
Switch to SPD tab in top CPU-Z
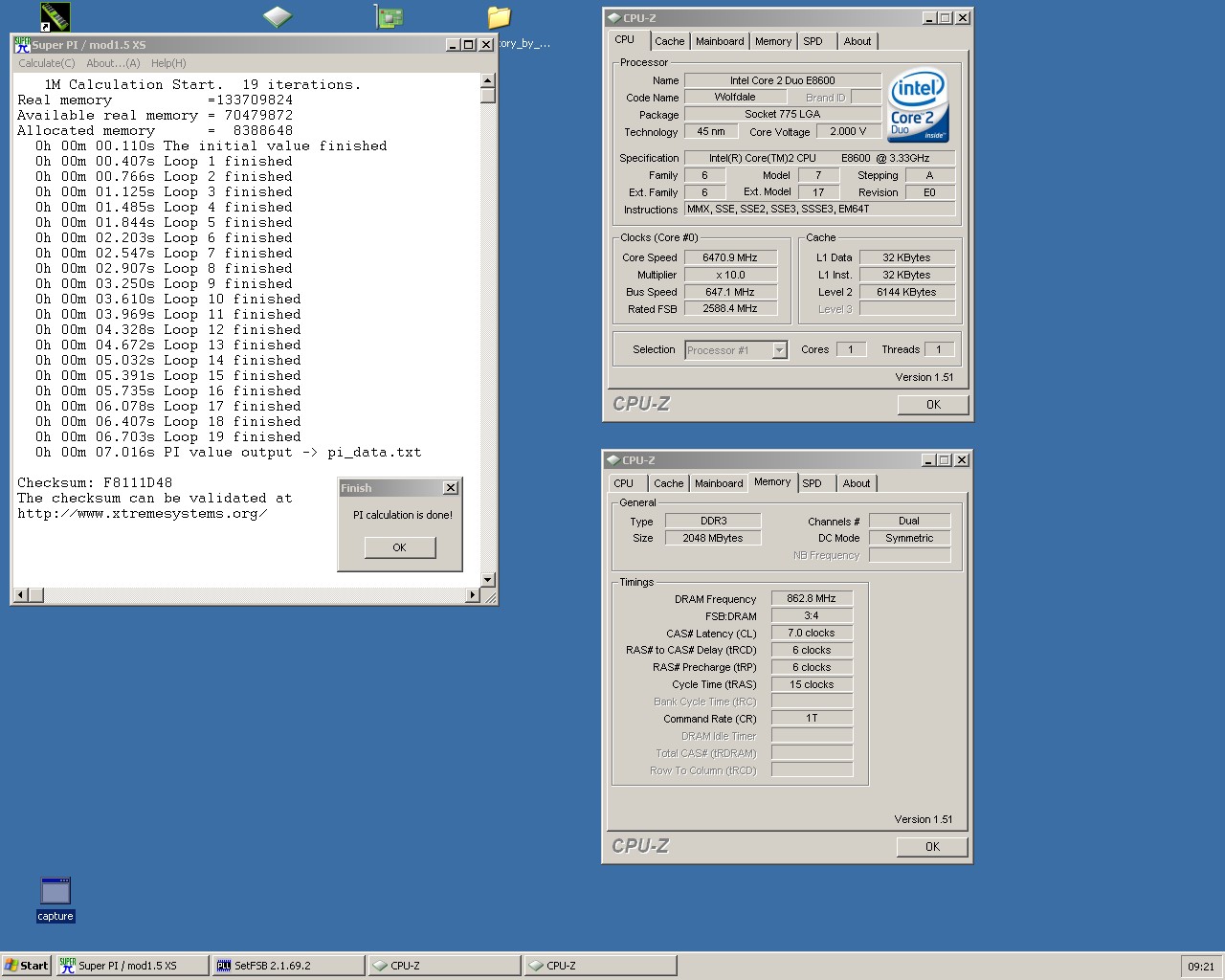tap(813, 41)
